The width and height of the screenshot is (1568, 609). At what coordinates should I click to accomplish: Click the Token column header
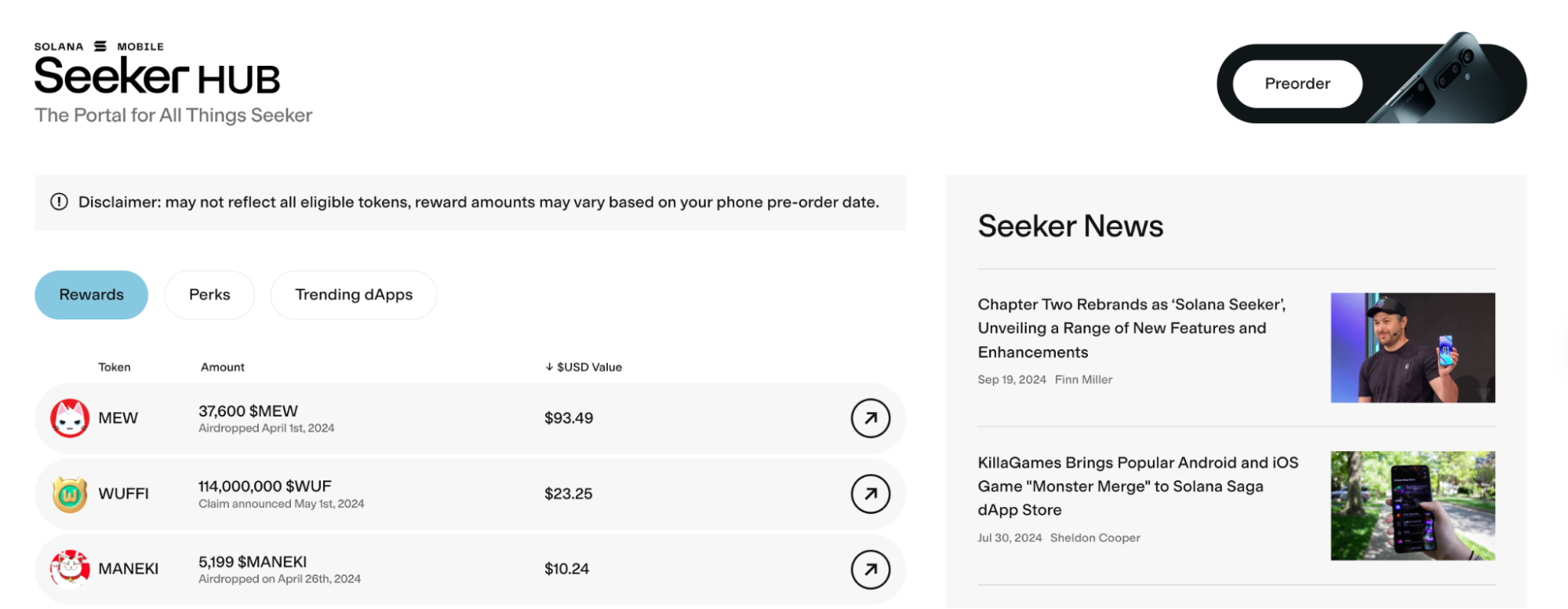[x=115, y=367]
